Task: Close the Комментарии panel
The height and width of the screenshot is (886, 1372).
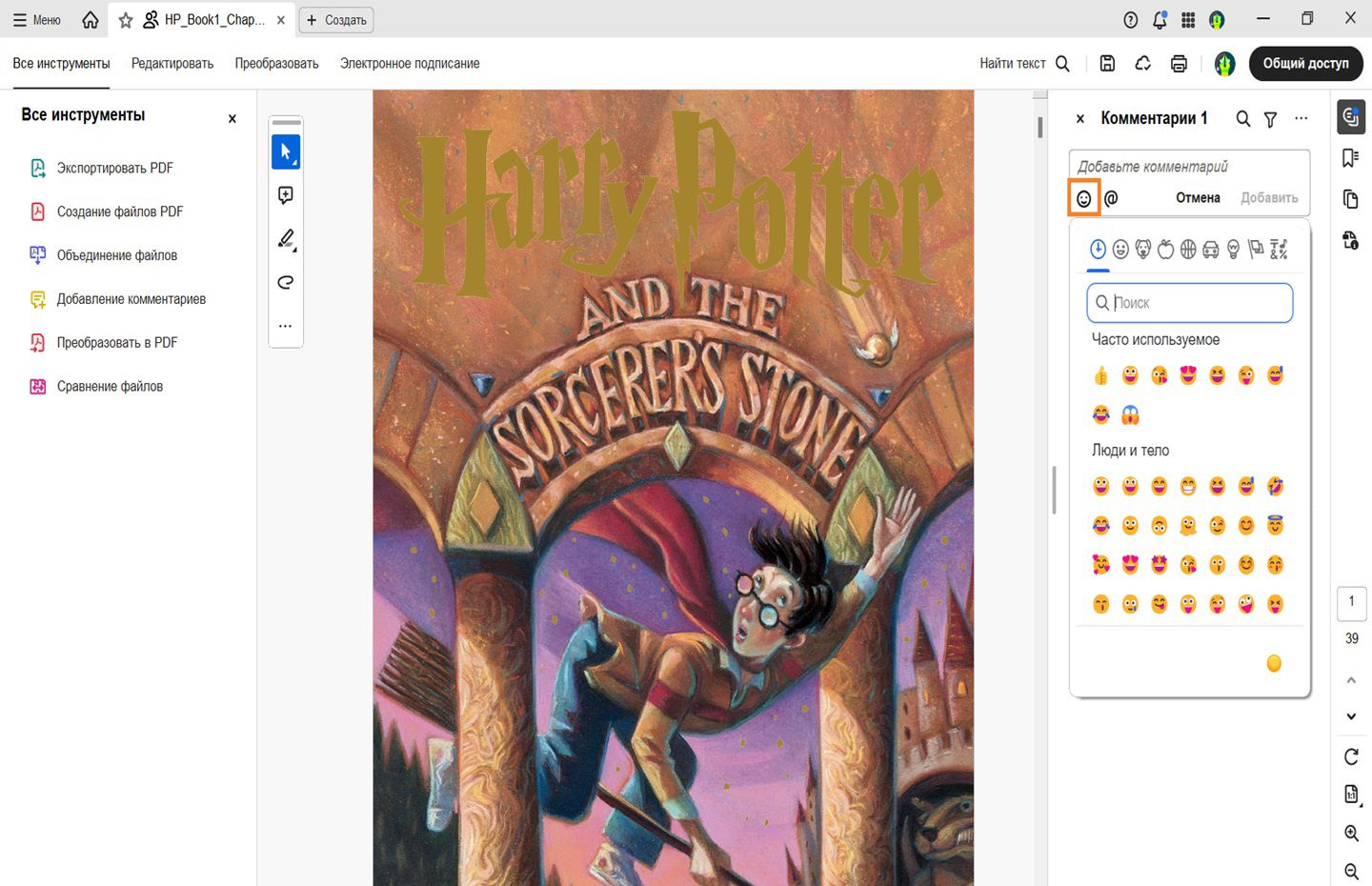Action: coord(1080,119)
